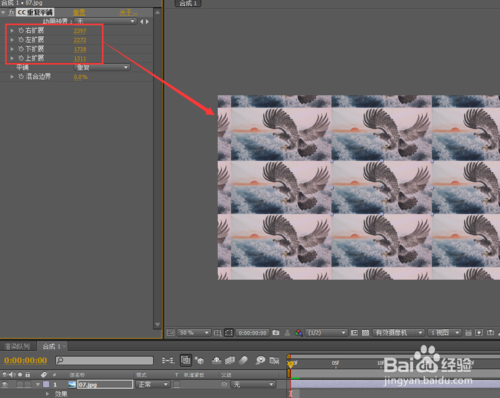Click timeline timecode 0:00:00:00
This screenshot has width=500, height=398.
coord(26,360)
